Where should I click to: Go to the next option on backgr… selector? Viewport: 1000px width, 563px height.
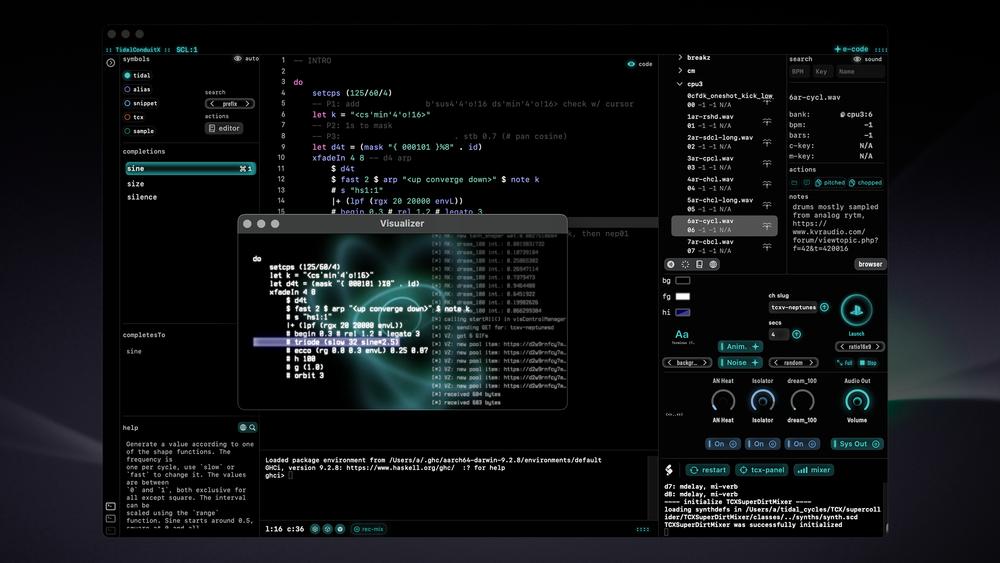click(705, 363)
